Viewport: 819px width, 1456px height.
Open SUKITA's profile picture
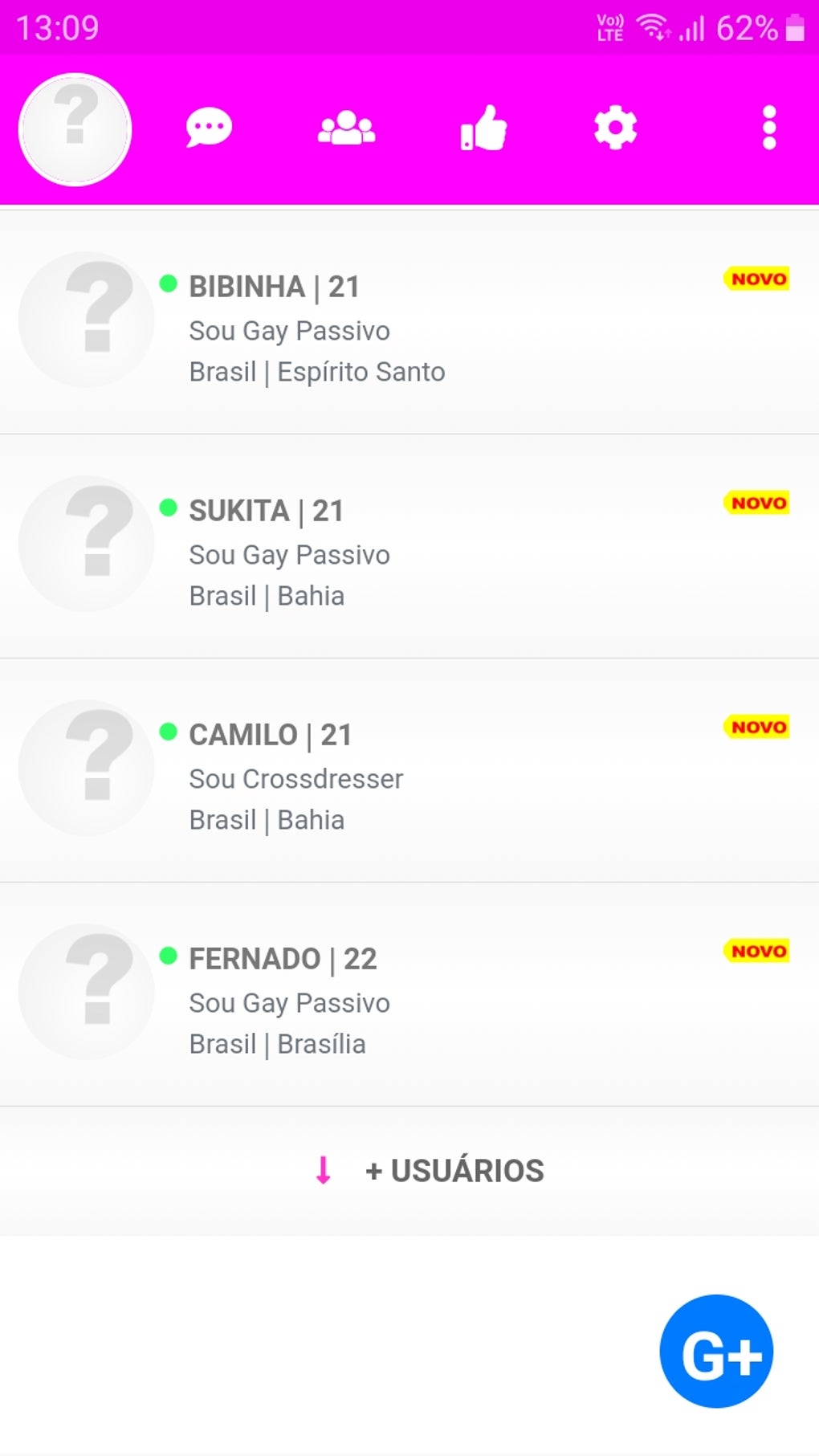click(87, 544)
